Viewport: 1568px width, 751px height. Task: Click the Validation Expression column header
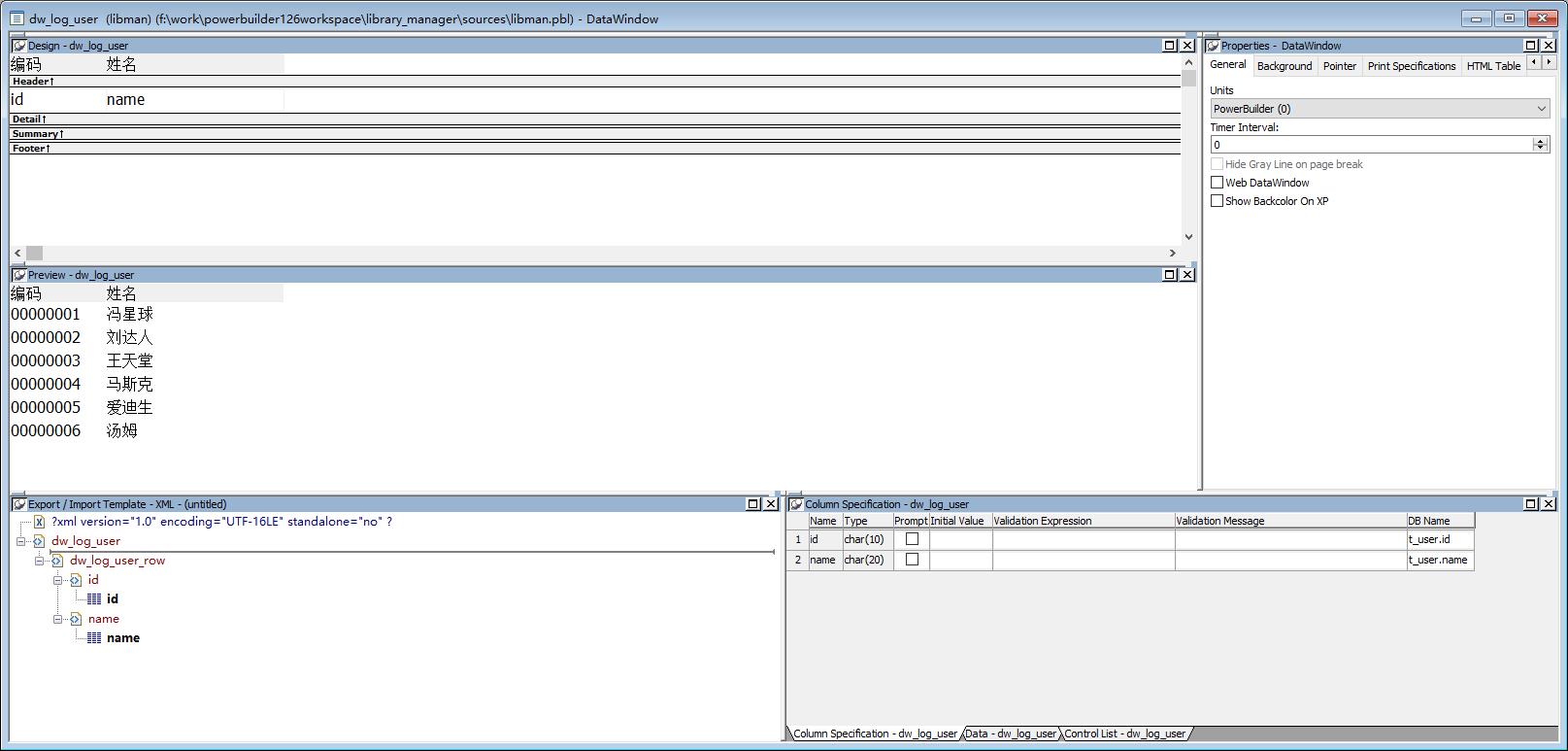pos(1084,521)
